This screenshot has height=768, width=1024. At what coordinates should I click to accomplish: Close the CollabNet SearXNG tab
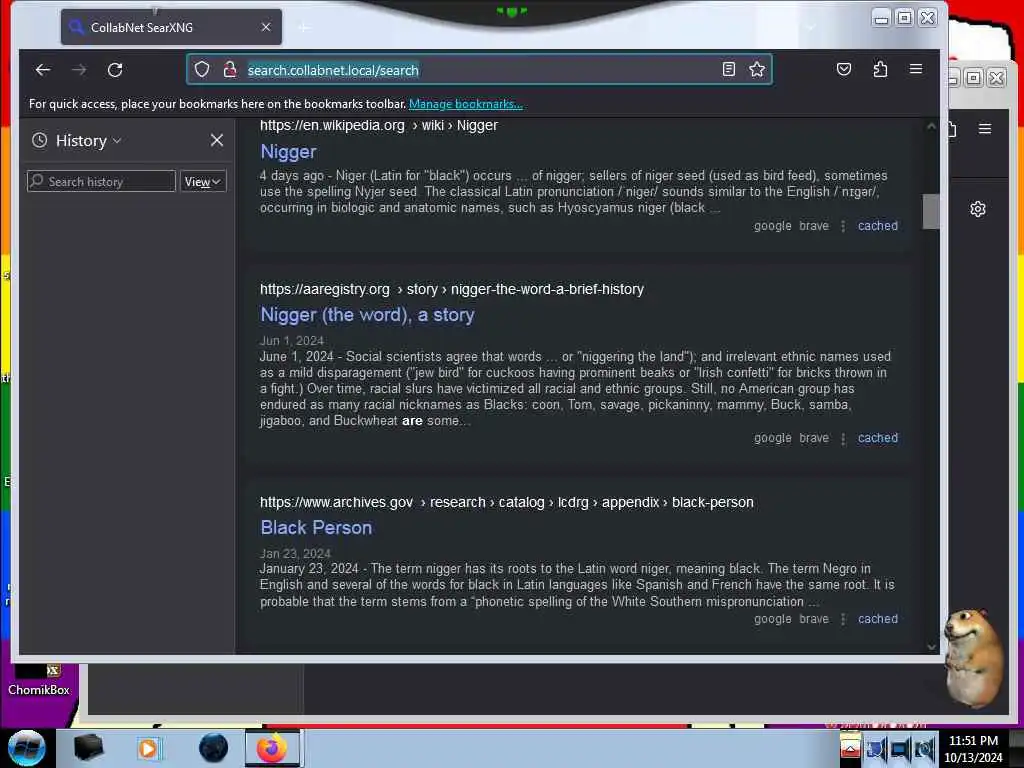point(266,27)
